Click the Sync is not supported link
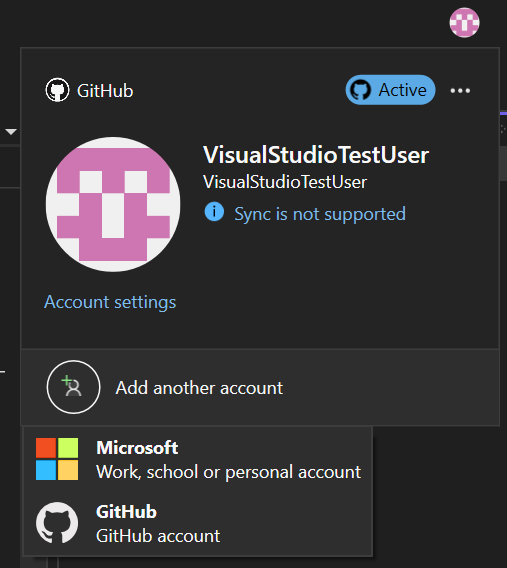 tap(320, 214)
